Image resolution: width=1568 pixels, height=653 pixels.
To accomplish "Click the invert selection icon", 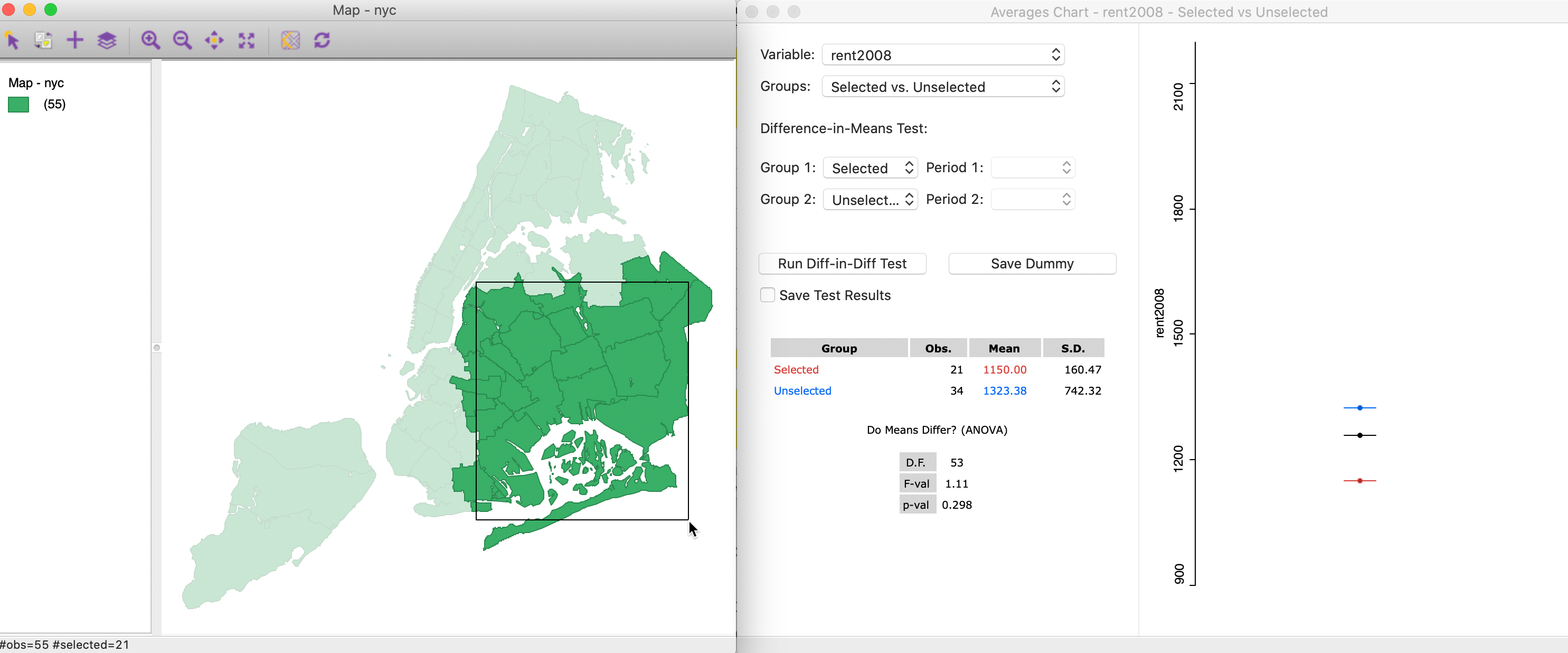I will pyautogui.click(x=43, y=40).
